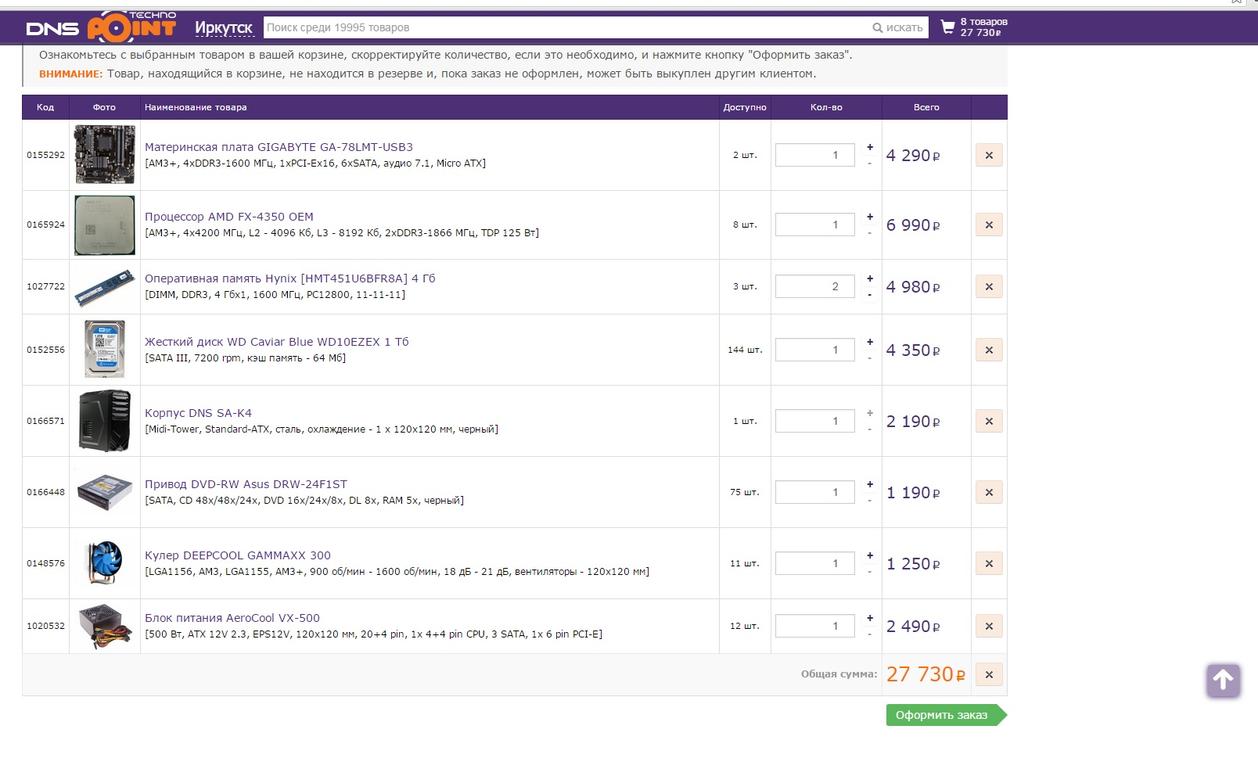Open Привод DVD-RW Asus DRW-24F1ST link
The width and height of the screenshot is (1258, 776).
click(246, 484)
